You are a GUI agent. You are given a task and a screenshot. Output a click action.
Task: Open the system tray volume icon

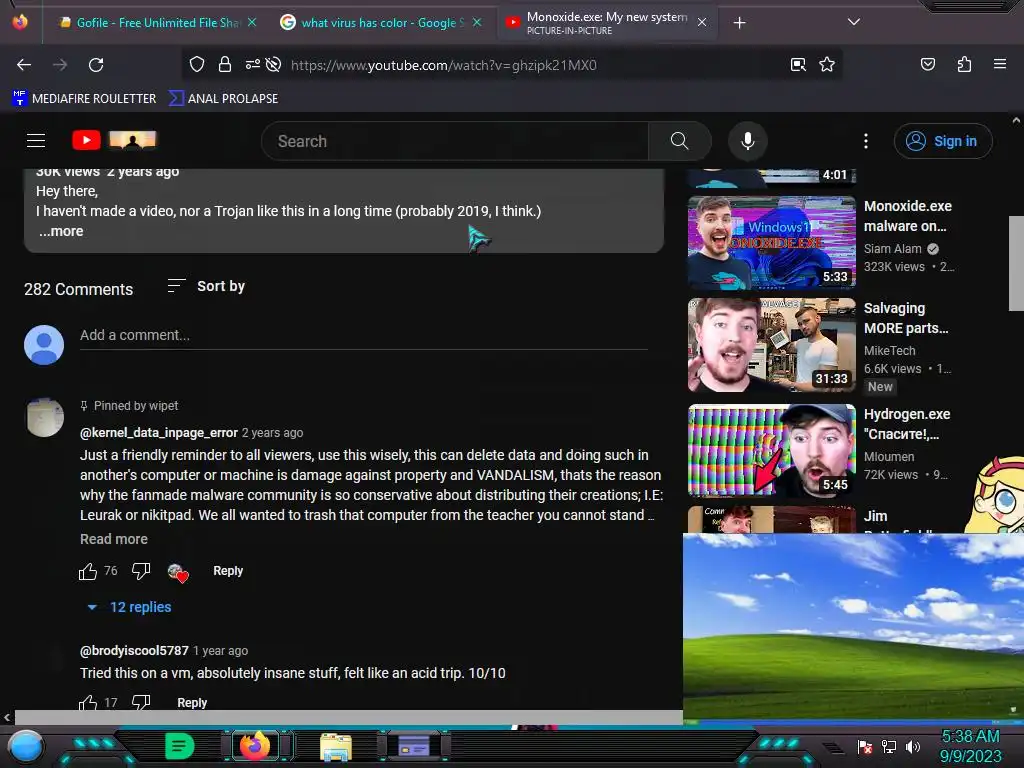pos(913,747)
